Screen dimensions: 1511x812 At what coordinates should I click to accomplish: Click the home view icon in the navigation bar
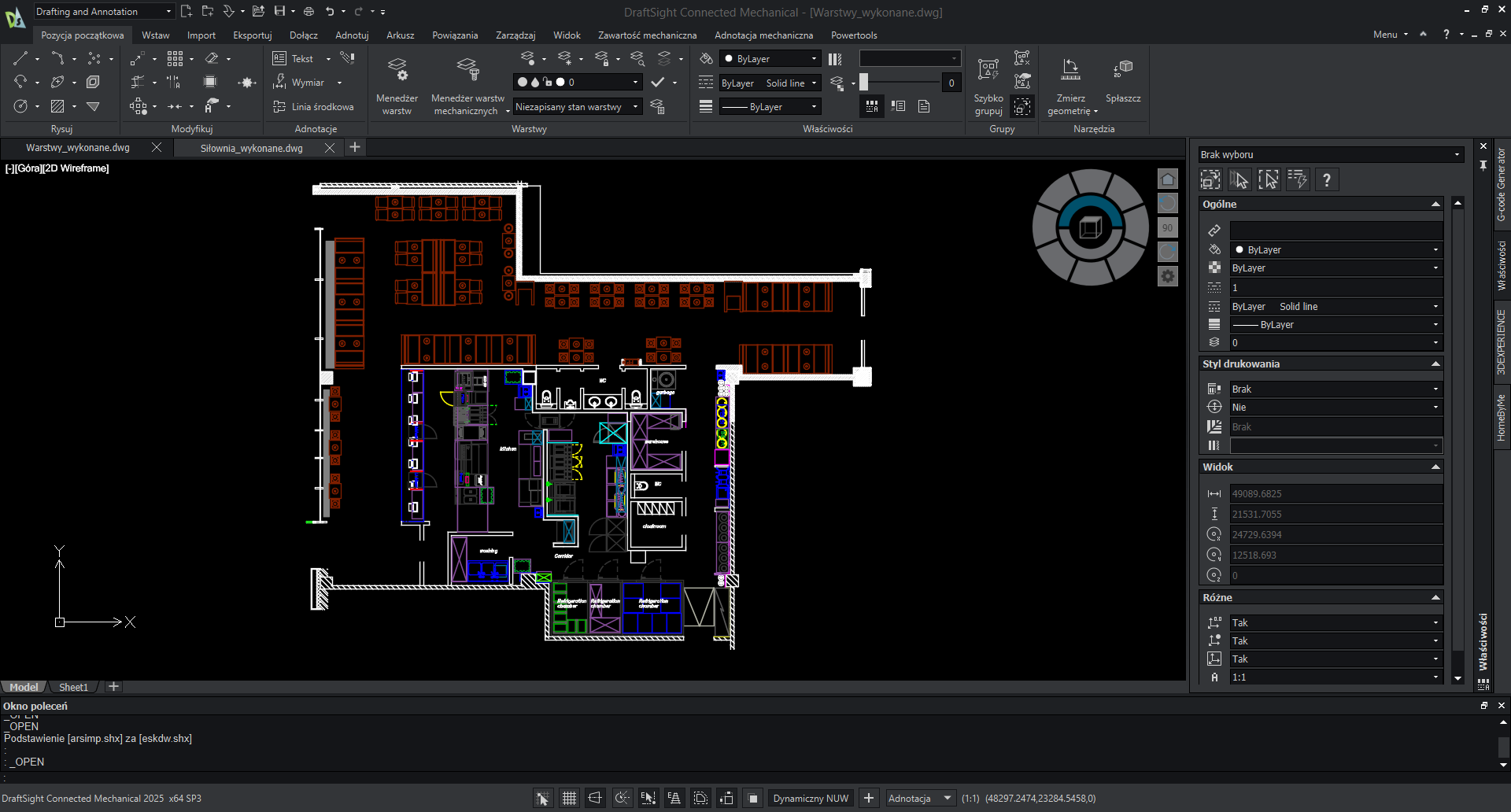(1168, 179)
